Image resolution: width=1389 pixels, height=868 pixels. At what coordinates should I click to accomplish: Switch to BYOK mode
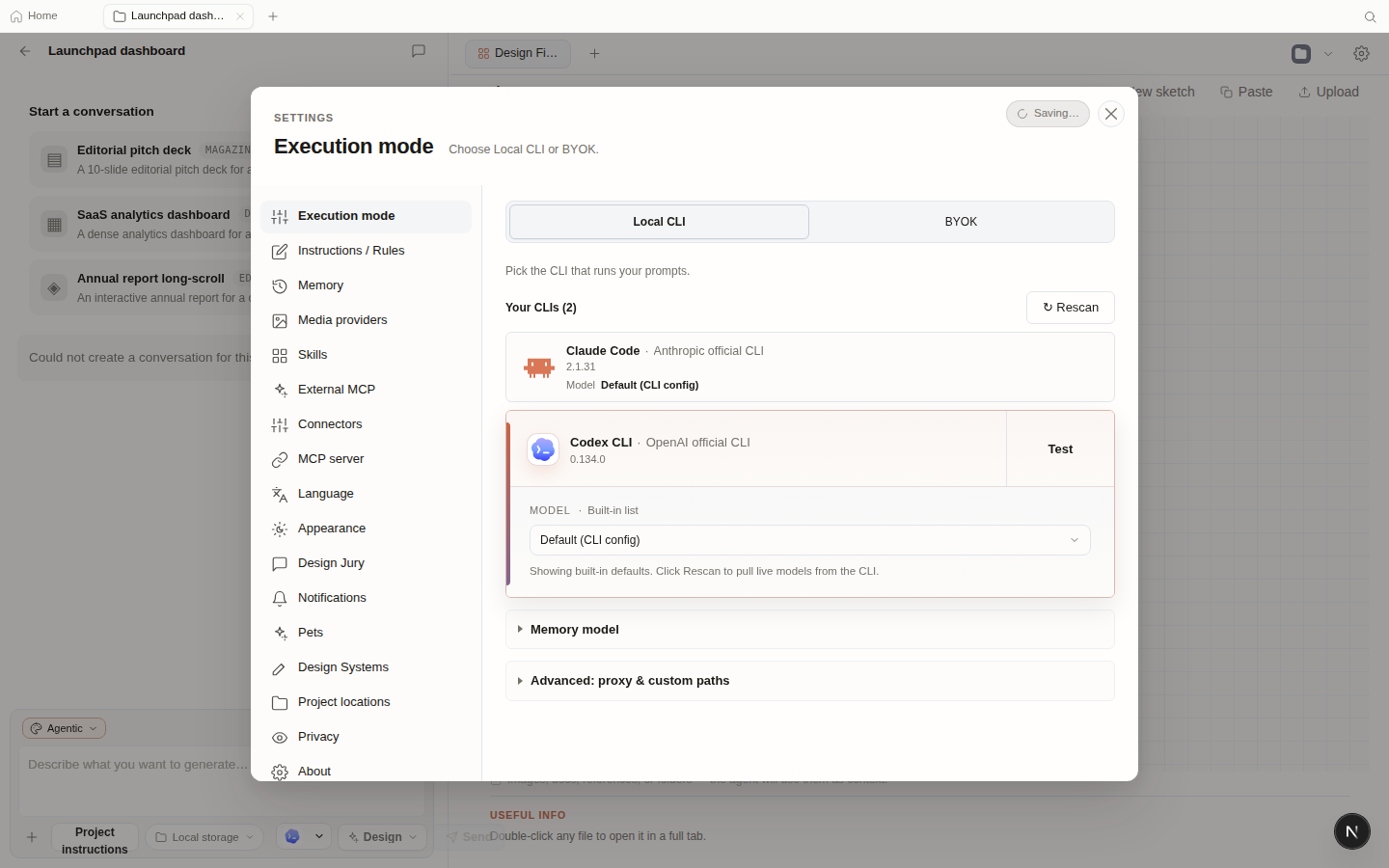(961, 222)
